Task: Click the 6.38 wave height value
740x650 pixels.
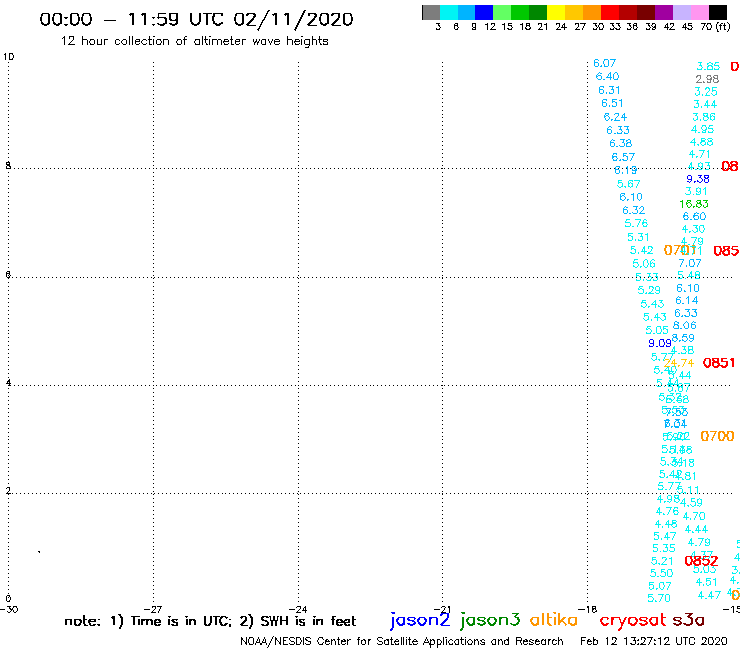Action: [x=621, y=143]
